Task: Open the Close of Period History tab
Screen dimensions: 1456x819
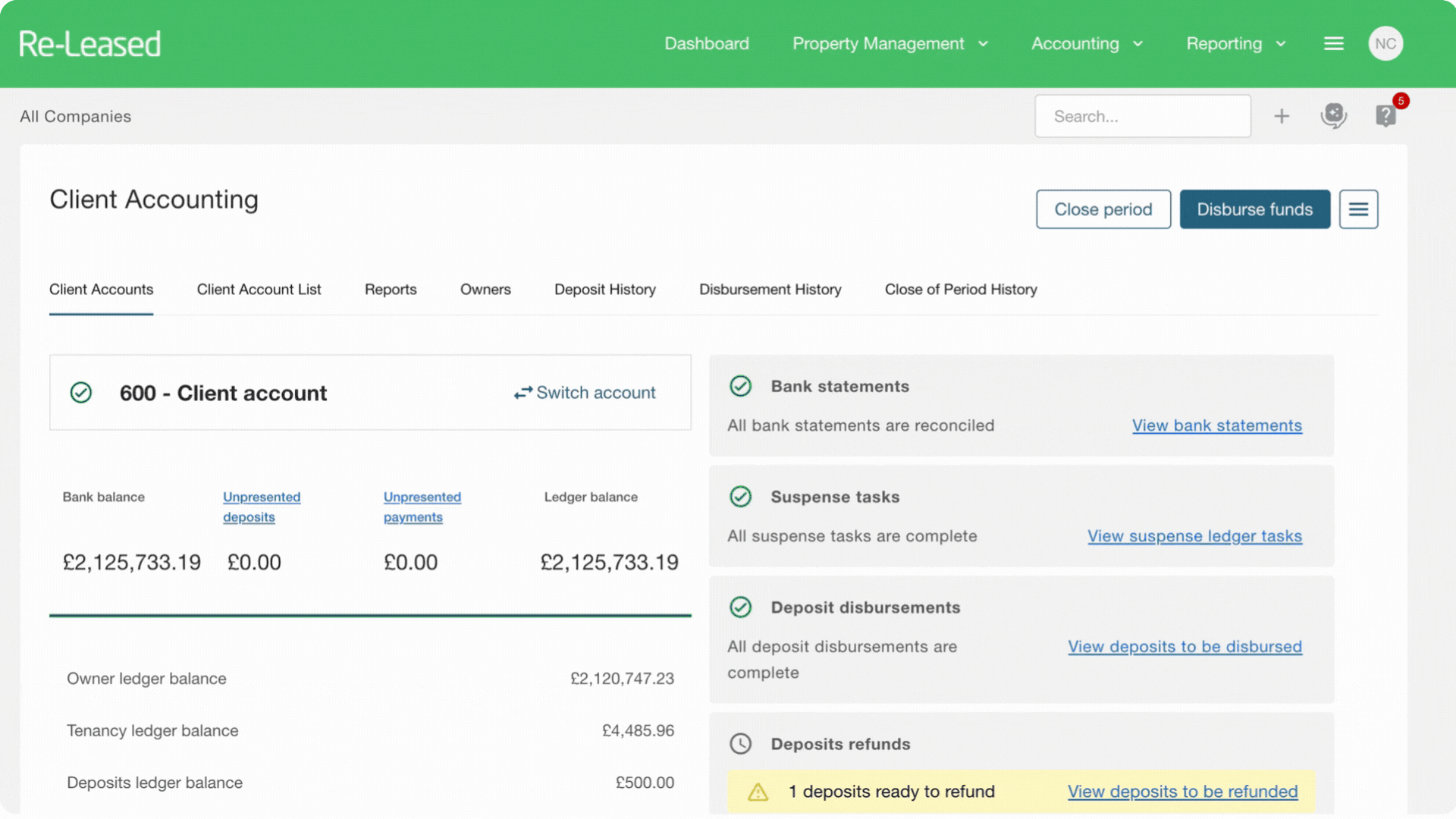Action: pos(961,290)
